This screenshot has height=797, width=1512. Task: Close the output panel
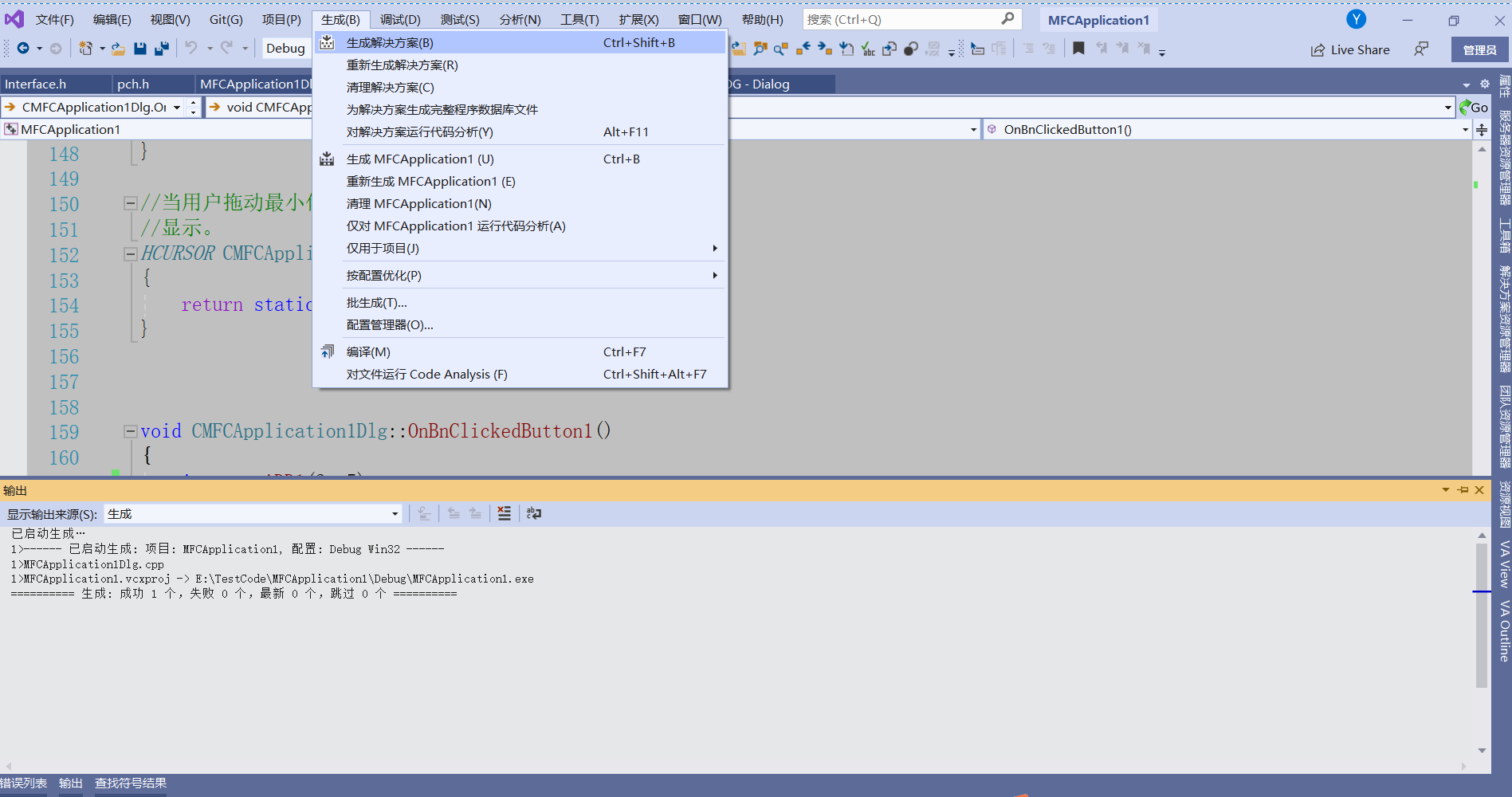click(1480, 490)
